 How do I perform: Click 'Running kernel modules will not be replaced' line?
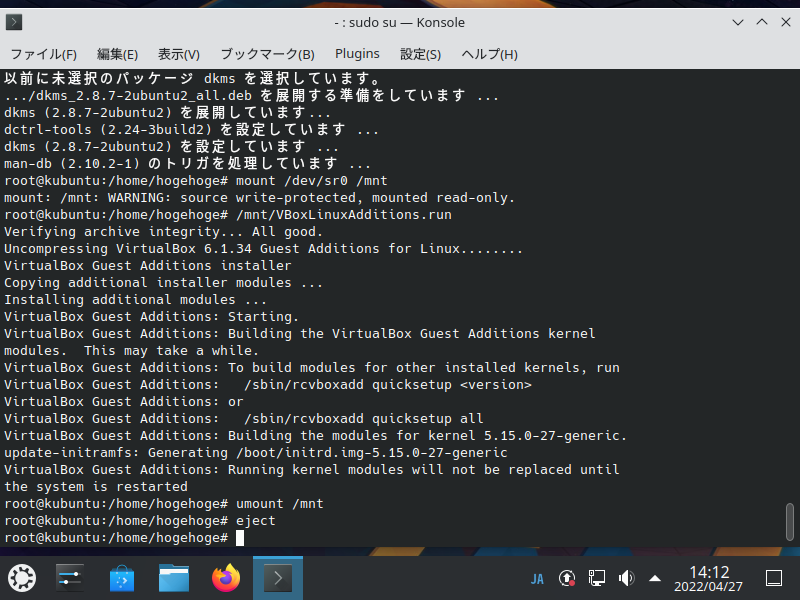coord(312,470)
